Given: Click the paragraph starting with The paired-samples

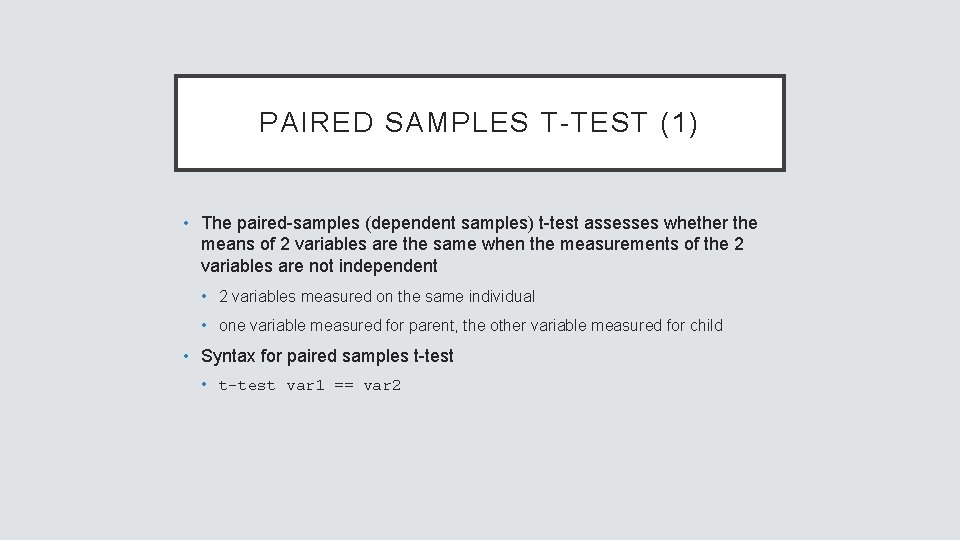Looking at the screenshot, I should coord(478,244).
